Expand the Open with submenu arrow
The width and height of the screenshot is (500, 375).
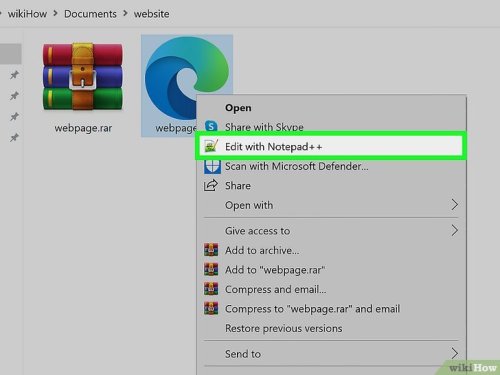click(x=455, y=205)
